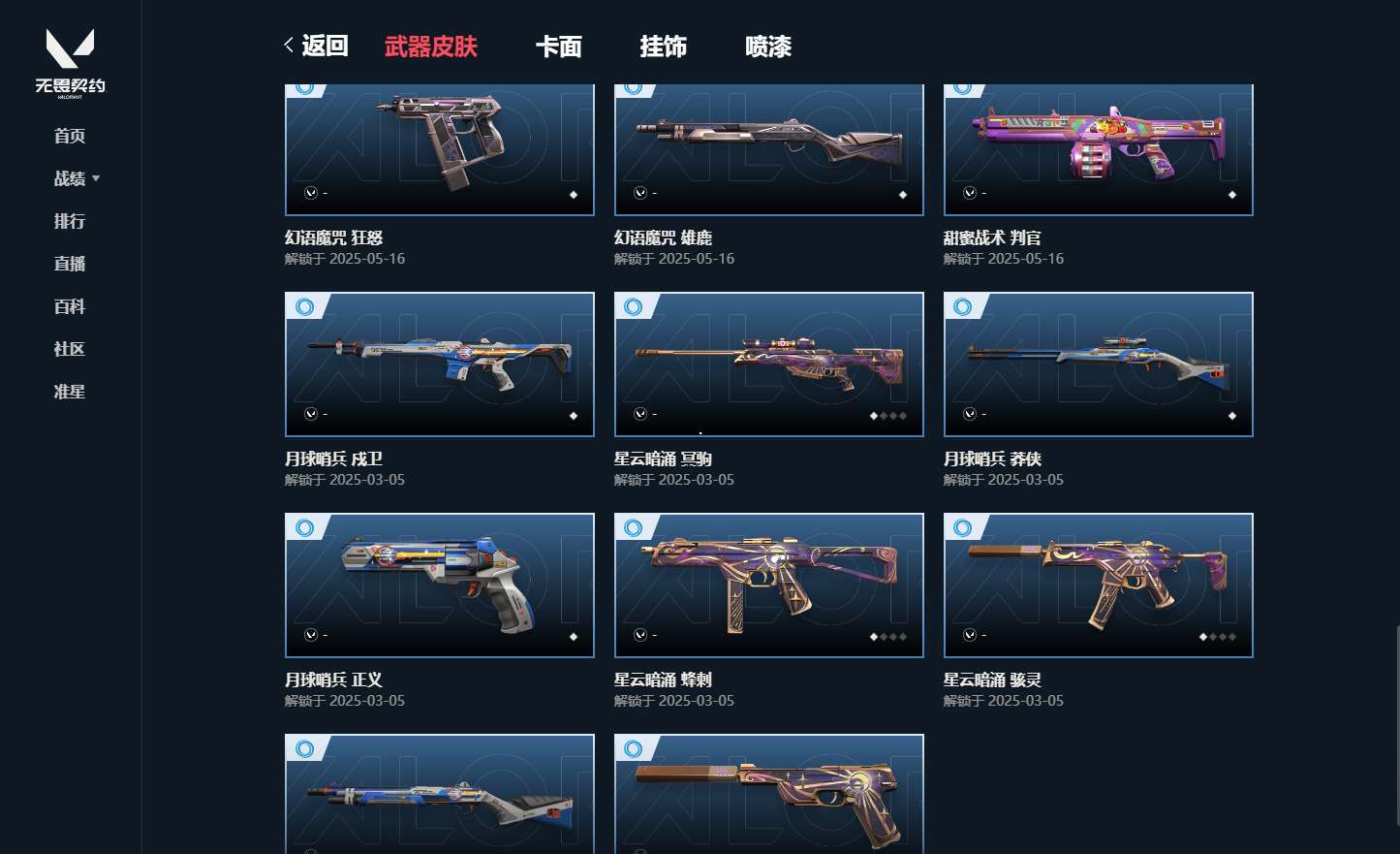Image resolution: width=1400 pixels, height=854 pixels.
Task: Open the 喷漆 tab
Action: 768,46
